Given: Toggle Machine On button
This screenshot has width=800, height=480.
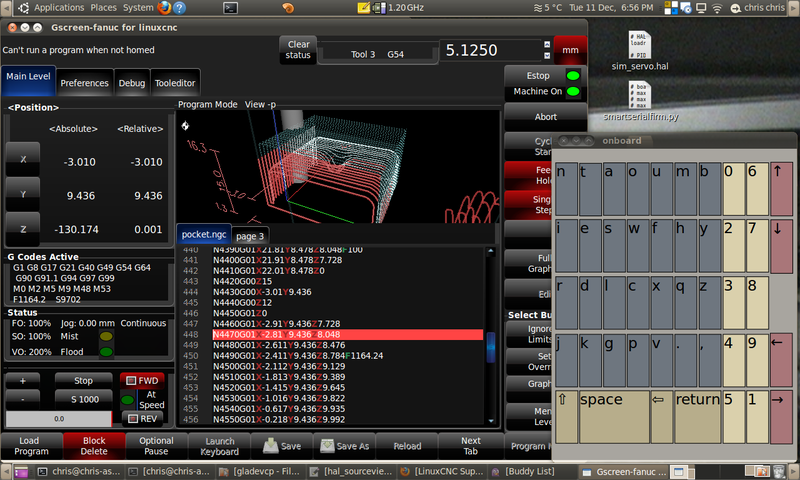Looking at the screenshot, I should coord(545,92).
